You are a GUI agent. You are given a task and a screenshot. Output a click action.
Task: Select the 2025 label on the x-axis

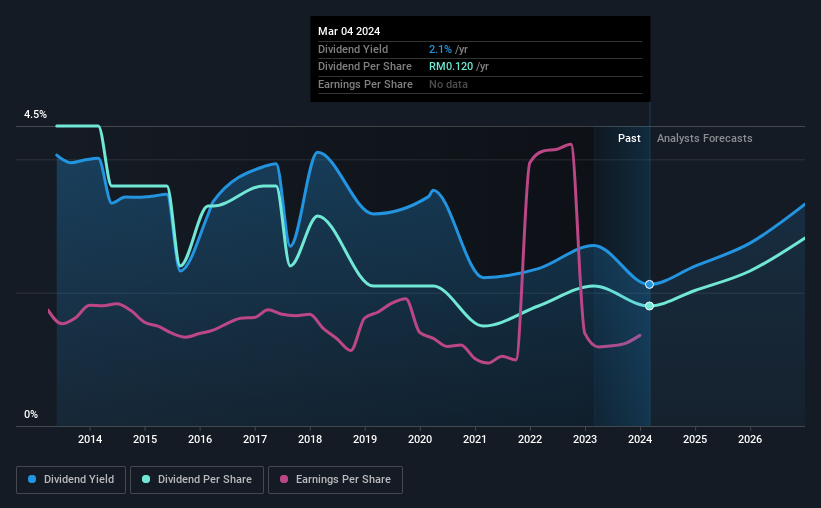[695, 439]
